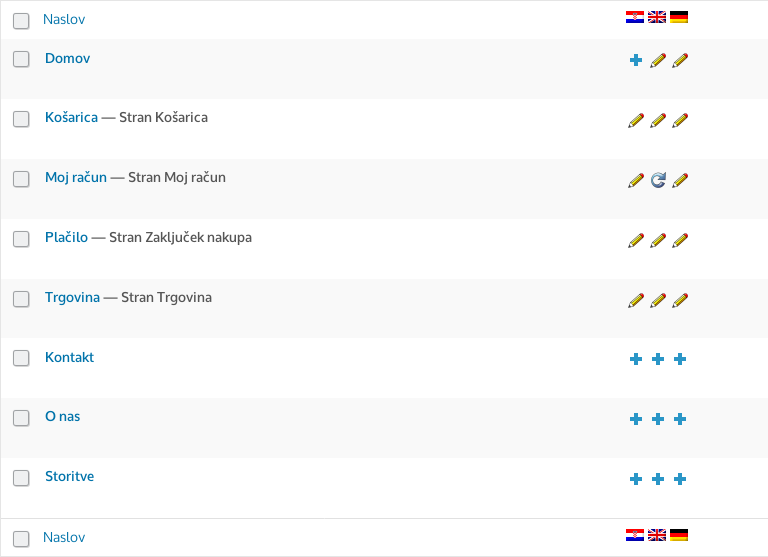Select the Trgovina row checkbox
The width and height of the screenshot is (768, 557).
click(21, 298)
